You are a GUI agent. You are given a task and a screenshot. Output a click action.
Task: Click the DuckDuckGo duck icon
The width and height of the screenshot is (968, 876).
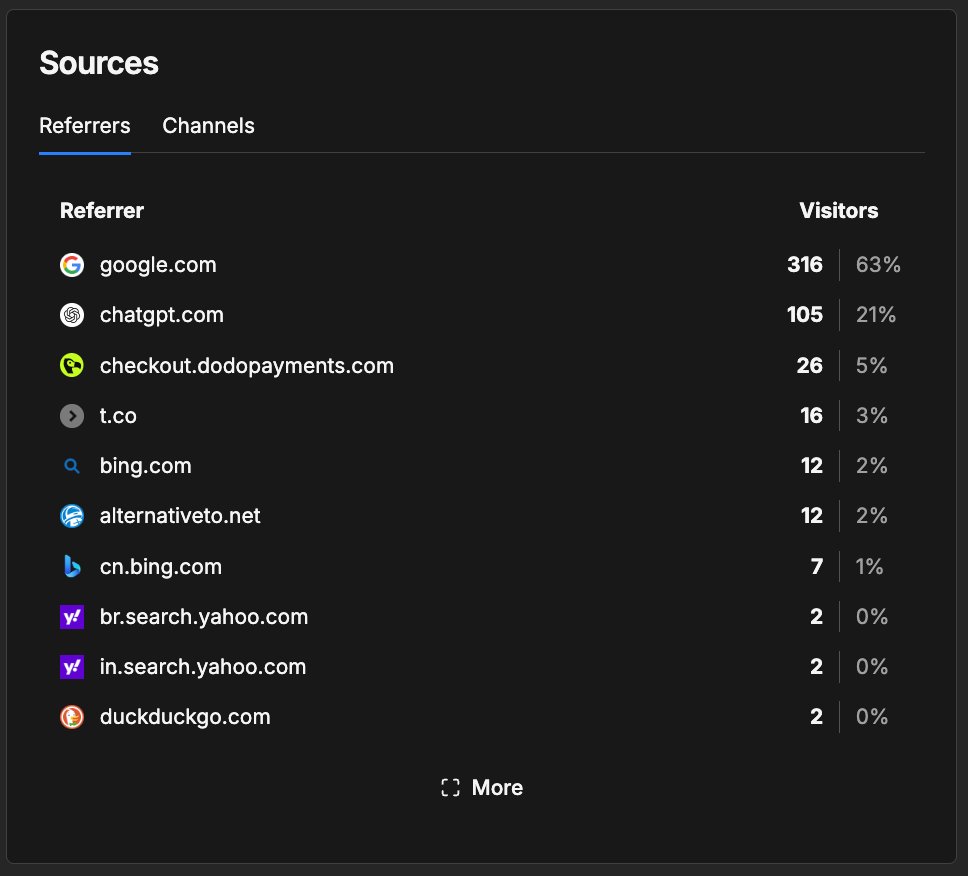point(72,717)
